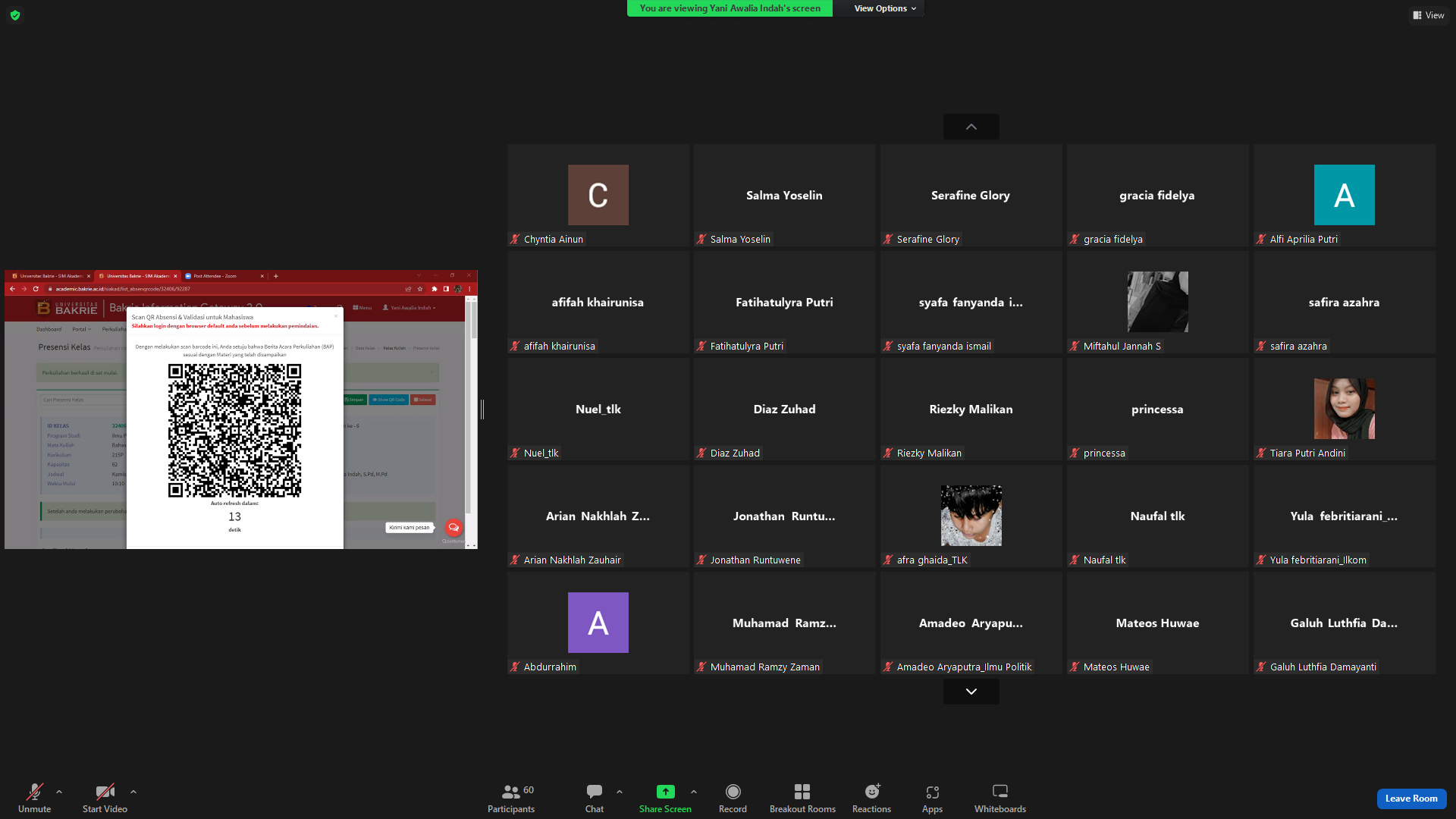Click the Cari Presensi Kelas search field
The width and height of the screenshot is (1456, 819).
(x=82, y=400)
